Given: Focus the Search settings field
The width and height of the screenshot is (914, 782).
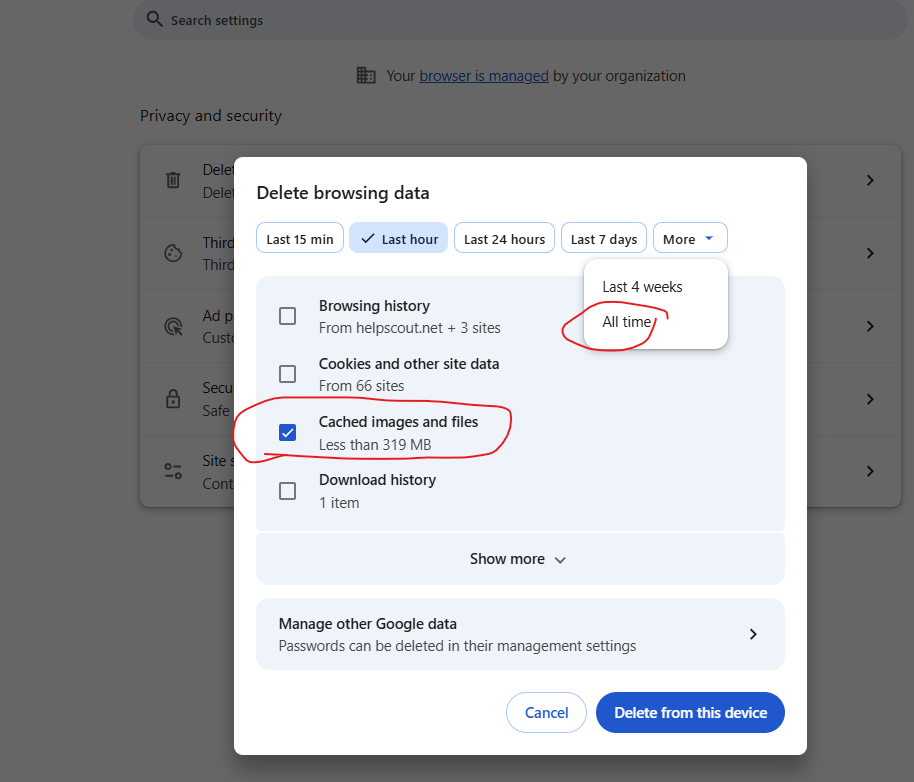Looking at the screenshot, I should tap(520, 20).
